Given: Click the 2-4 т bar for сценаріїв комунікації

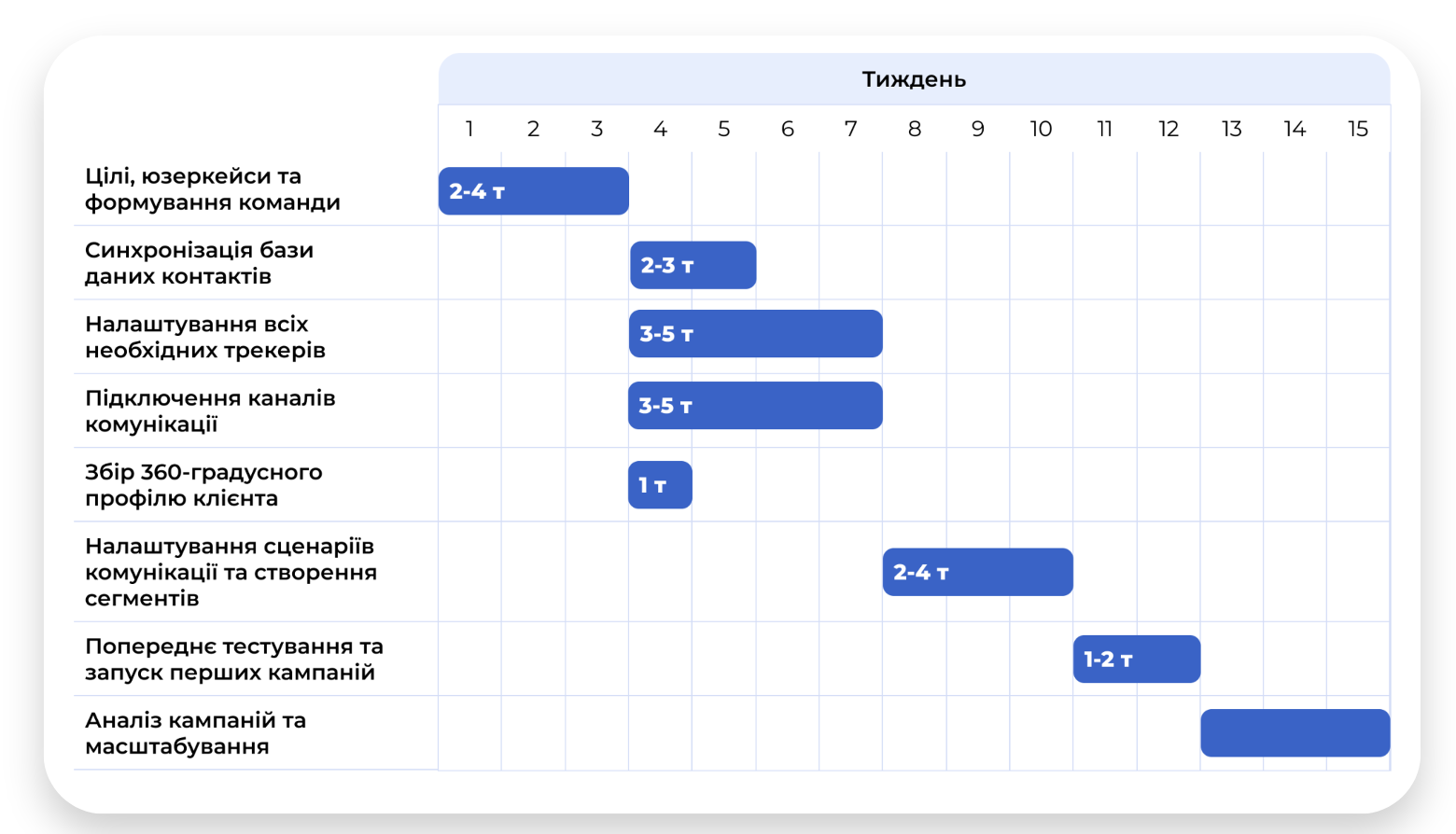Looking at the screenshot, I should pos(977,572).
